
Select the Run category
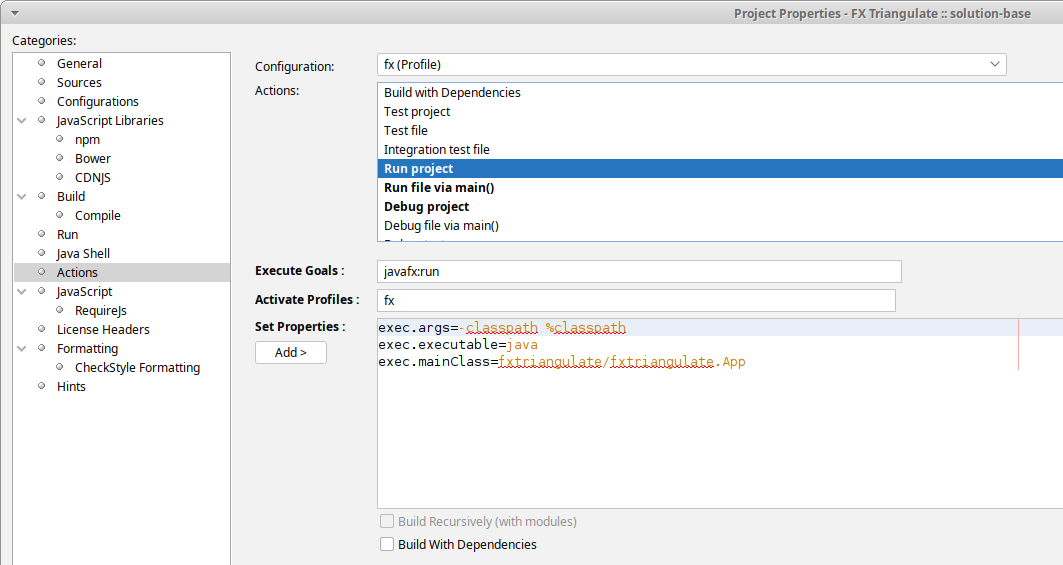pyautogui.click(x=68, y=234)
